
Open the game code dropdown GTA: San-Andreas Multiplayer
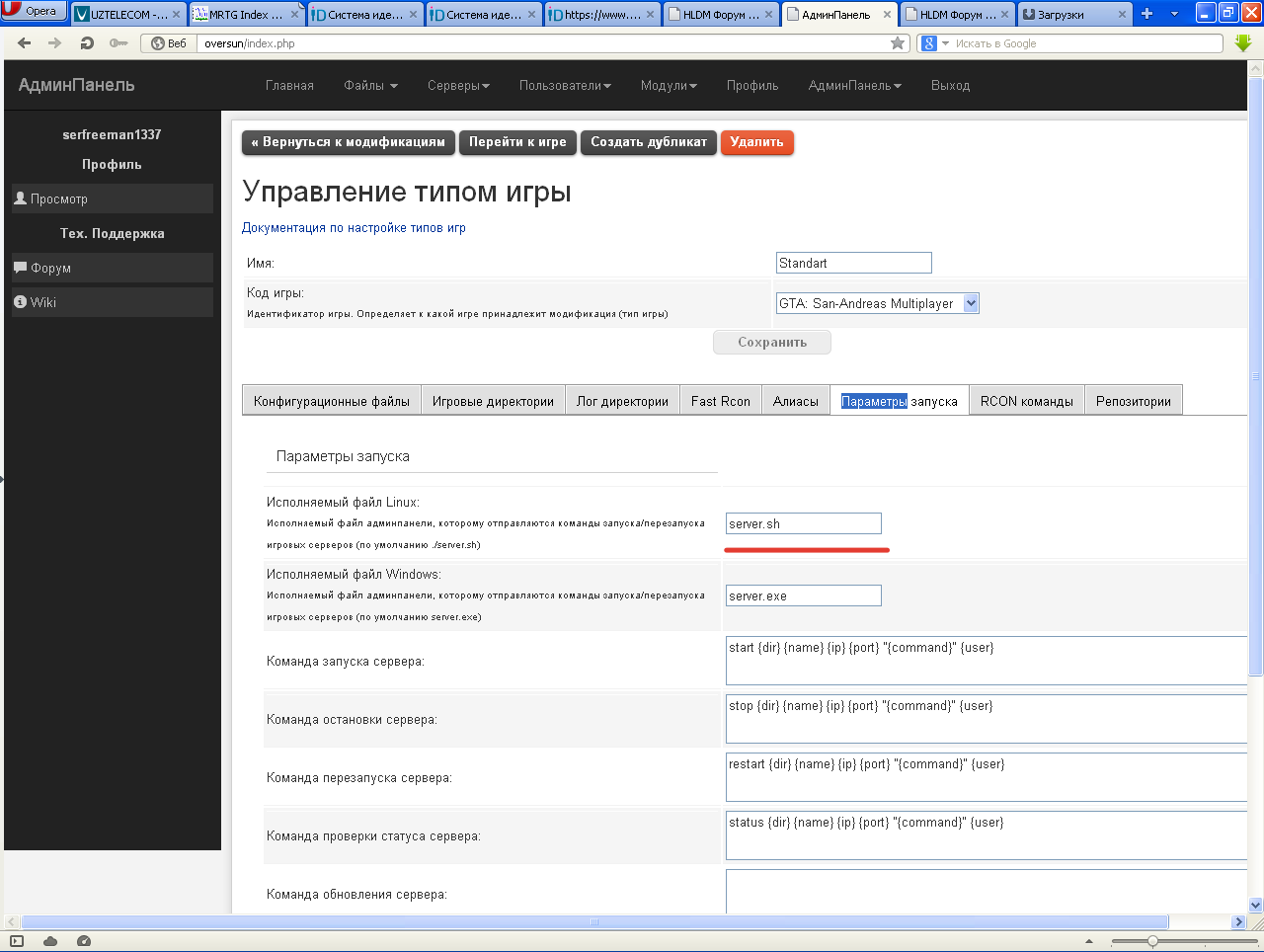point(877,304)
